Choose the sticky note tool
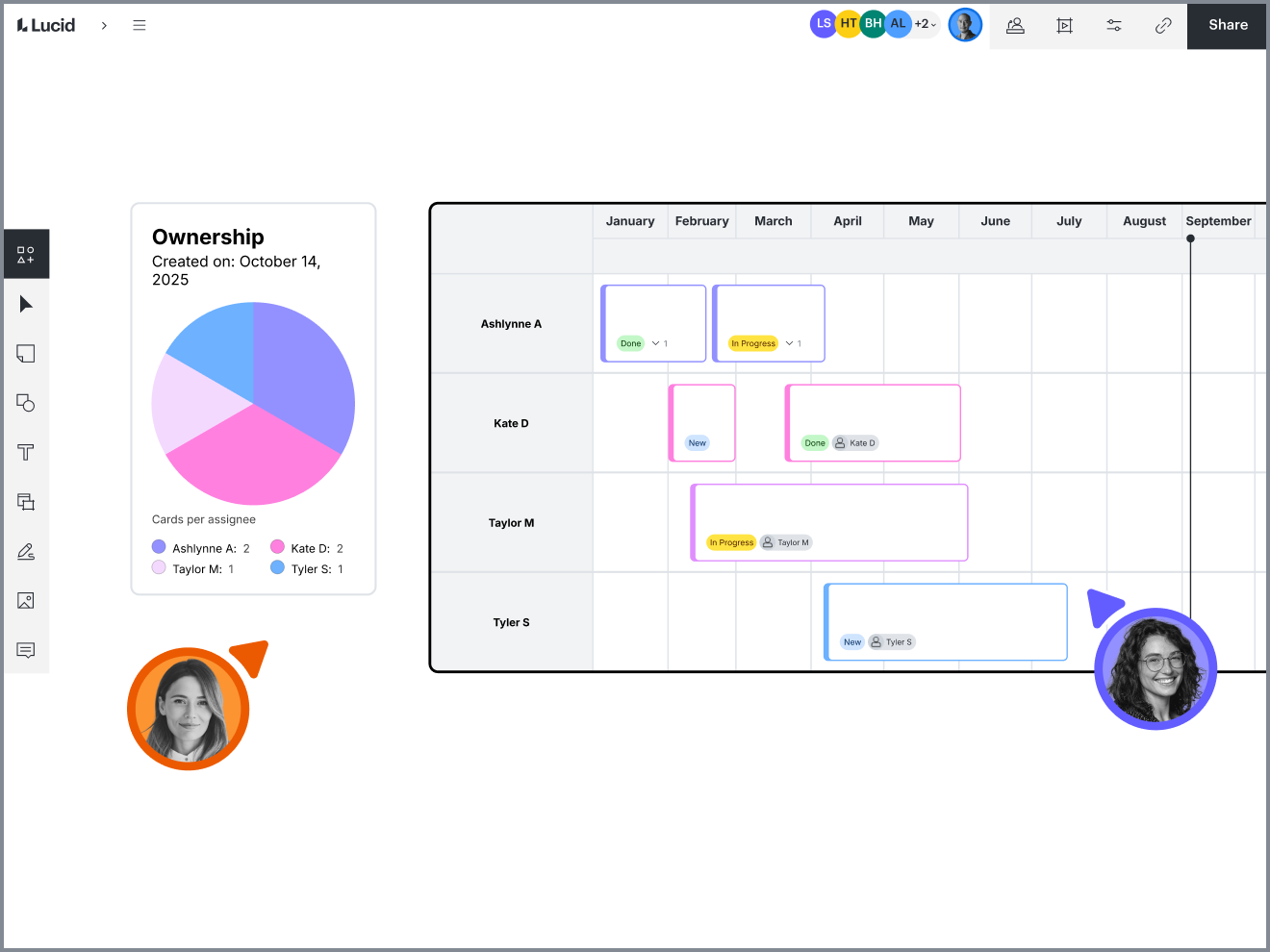The height and width of the screenshot is (952, 1270). [26, 354]
